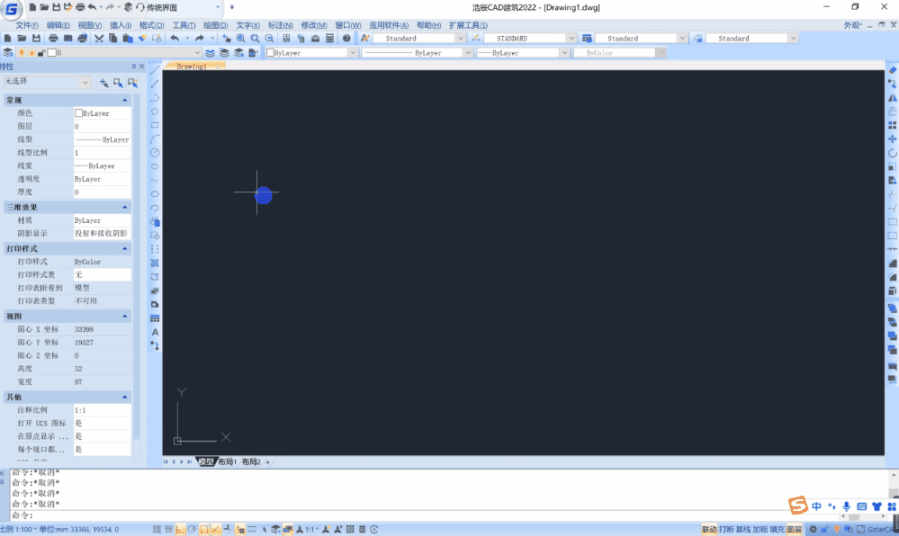Toggle the 图层 status bar button
This screenshot has width=899, height=536.
tap(794, 529)
